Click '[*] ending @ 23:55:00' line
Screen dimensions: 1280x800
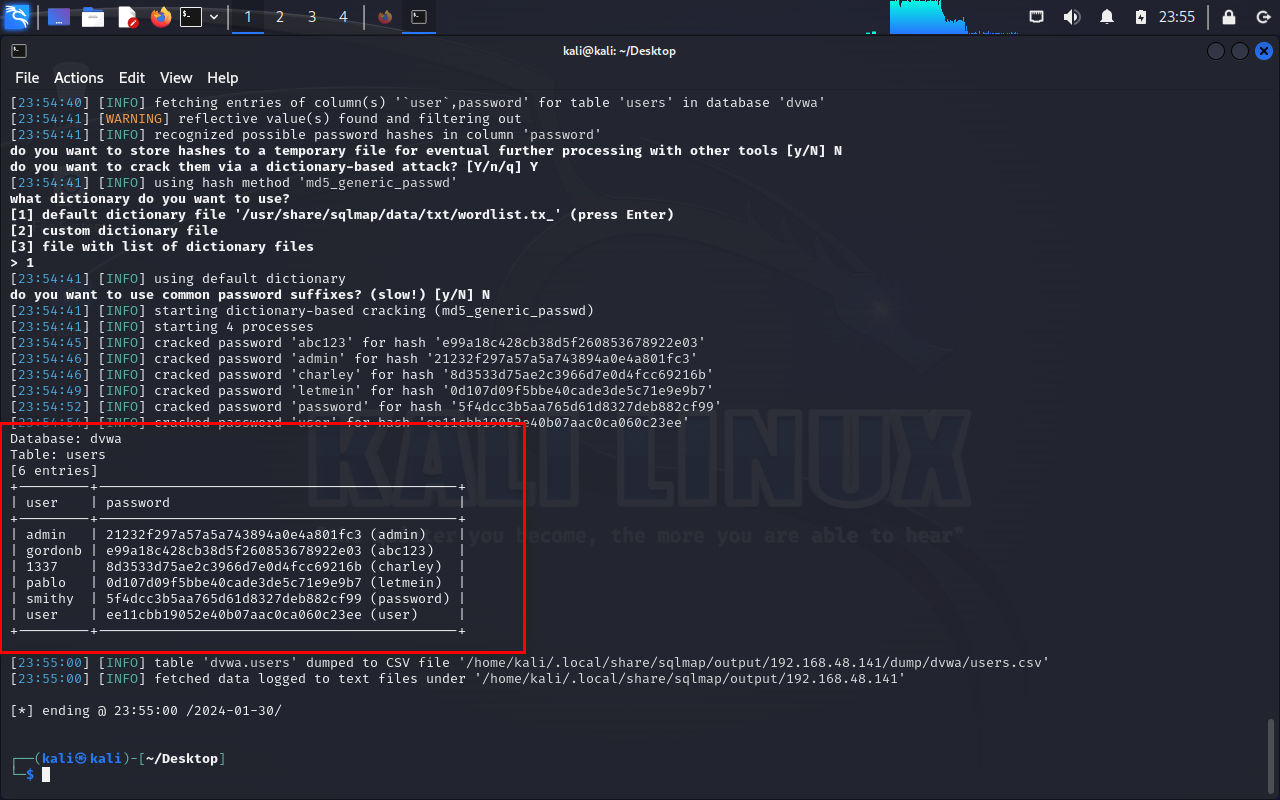(146, 711)
